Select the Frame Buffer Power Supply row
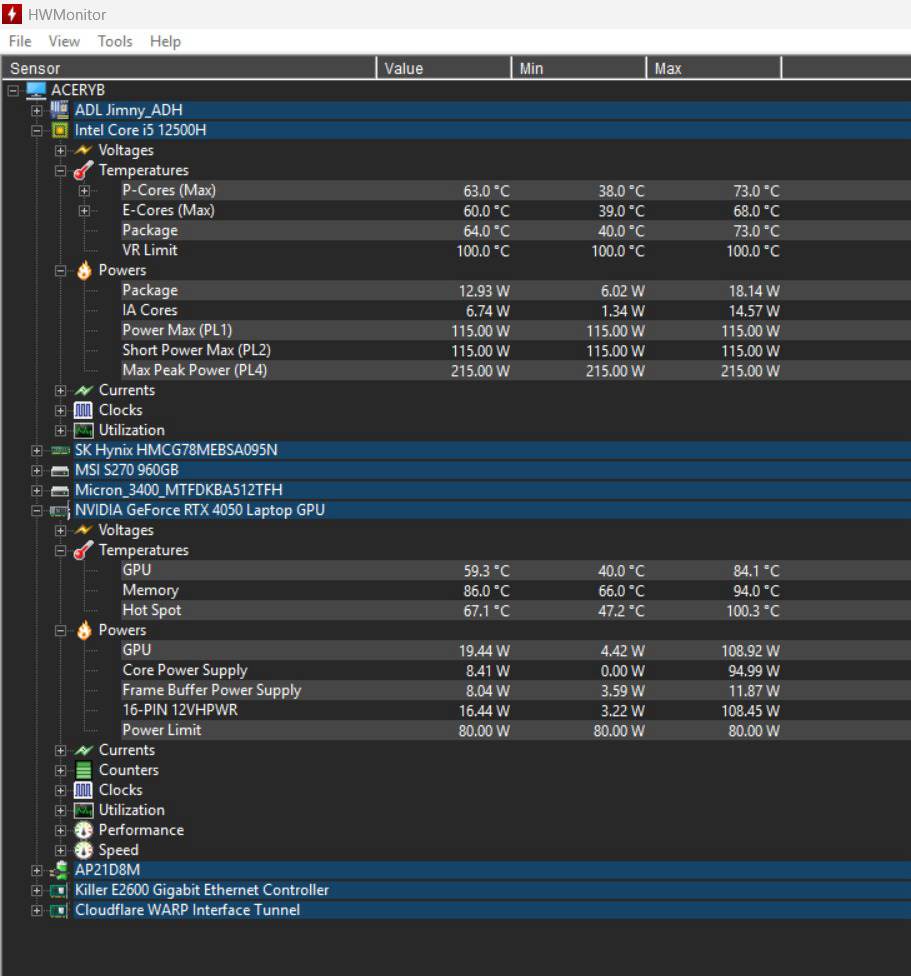 tap(516, 690)
